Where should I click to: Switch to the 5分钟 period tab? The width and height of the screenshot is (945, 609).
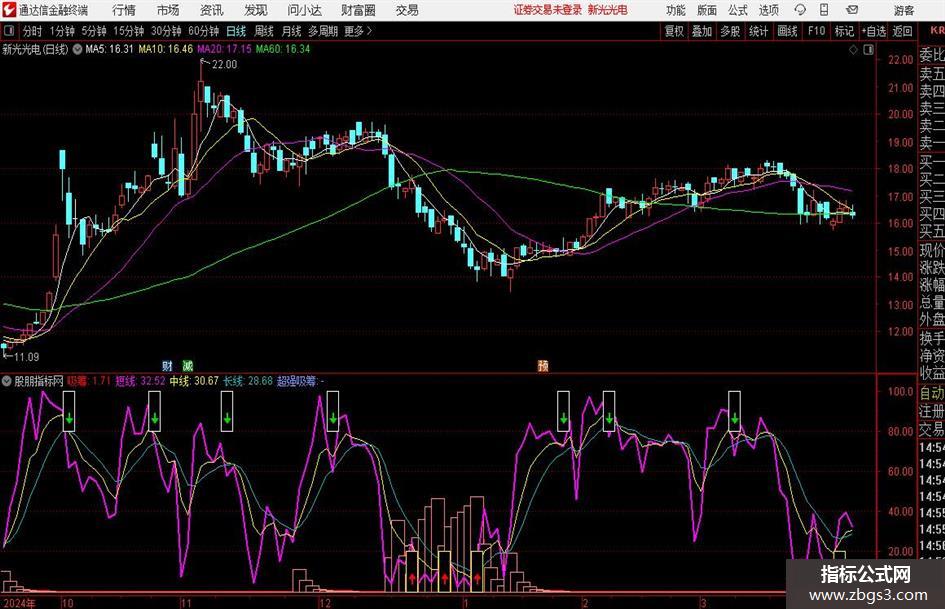[x=93, y=31]
